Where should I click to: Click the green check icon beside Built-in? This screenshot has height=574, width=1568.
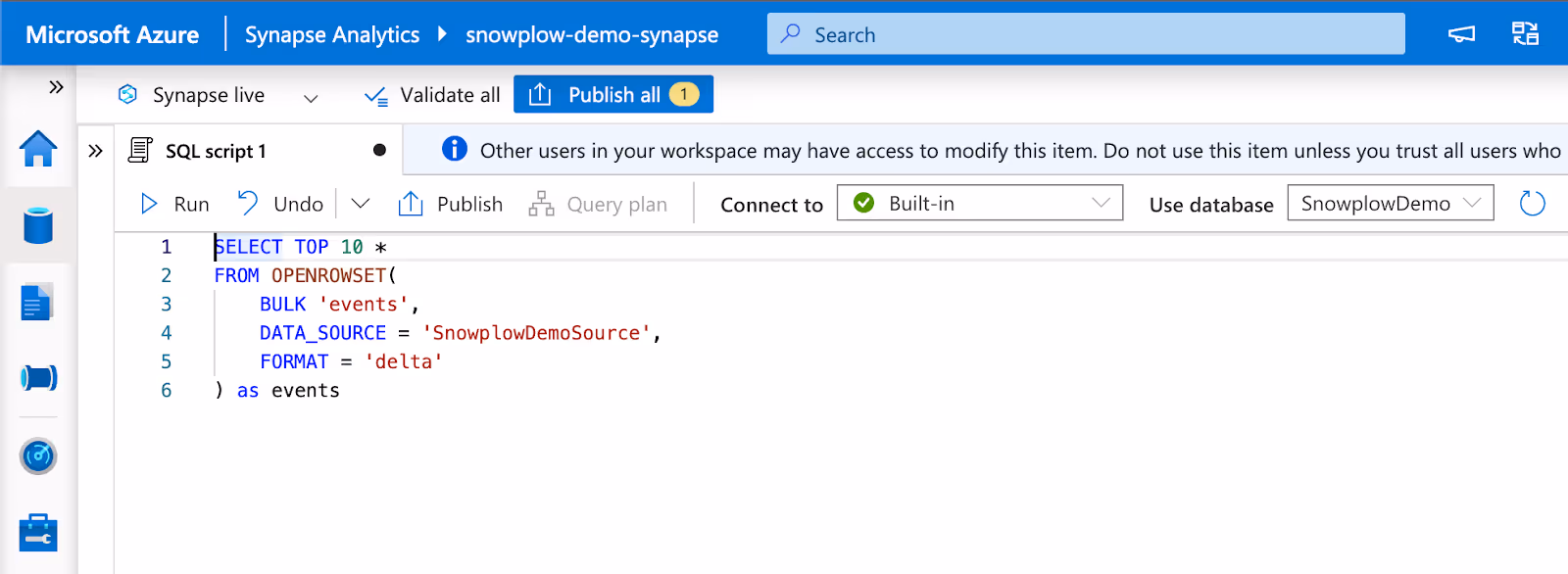click(863, 203)
